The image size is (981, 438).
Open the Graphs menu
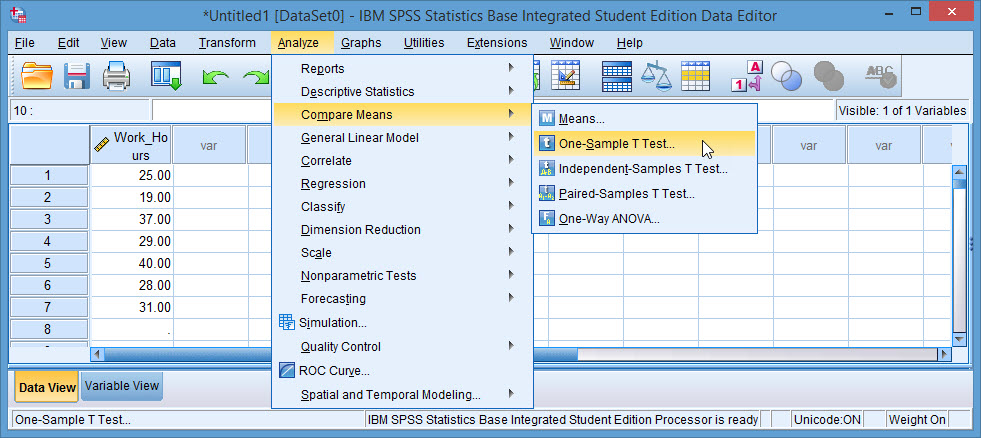pos(361,43)
